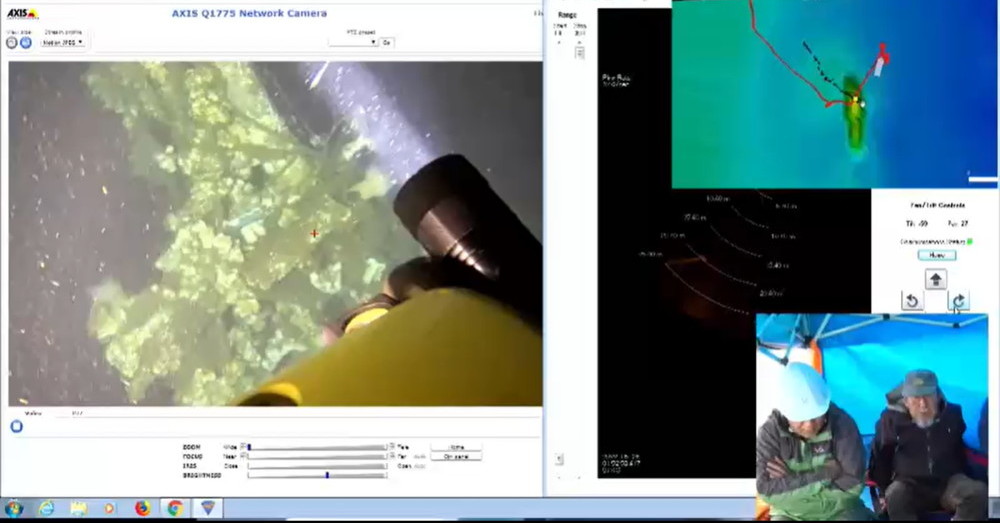The width and height of the screenshot is (1000, 523).
Task: Click the Go button beside PTZ preset
Action: pos(387,42)
